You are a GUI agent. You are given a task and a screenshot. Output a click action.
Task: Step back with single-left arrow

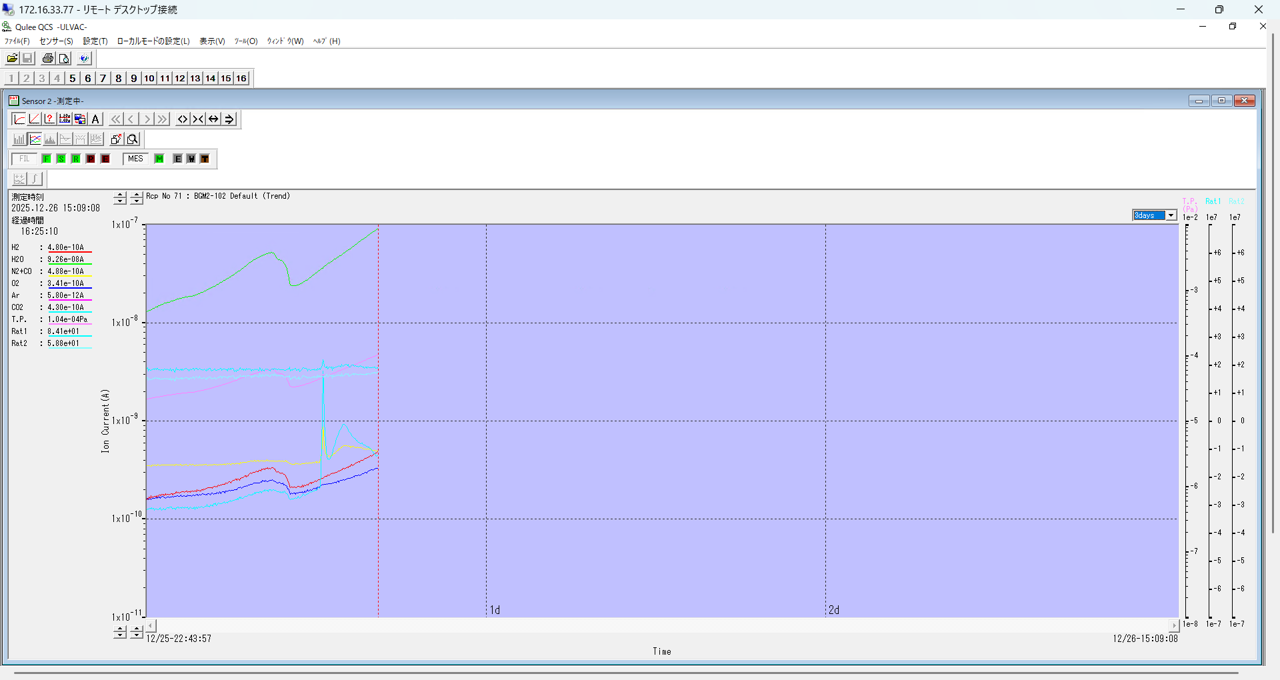pos(131,119)
